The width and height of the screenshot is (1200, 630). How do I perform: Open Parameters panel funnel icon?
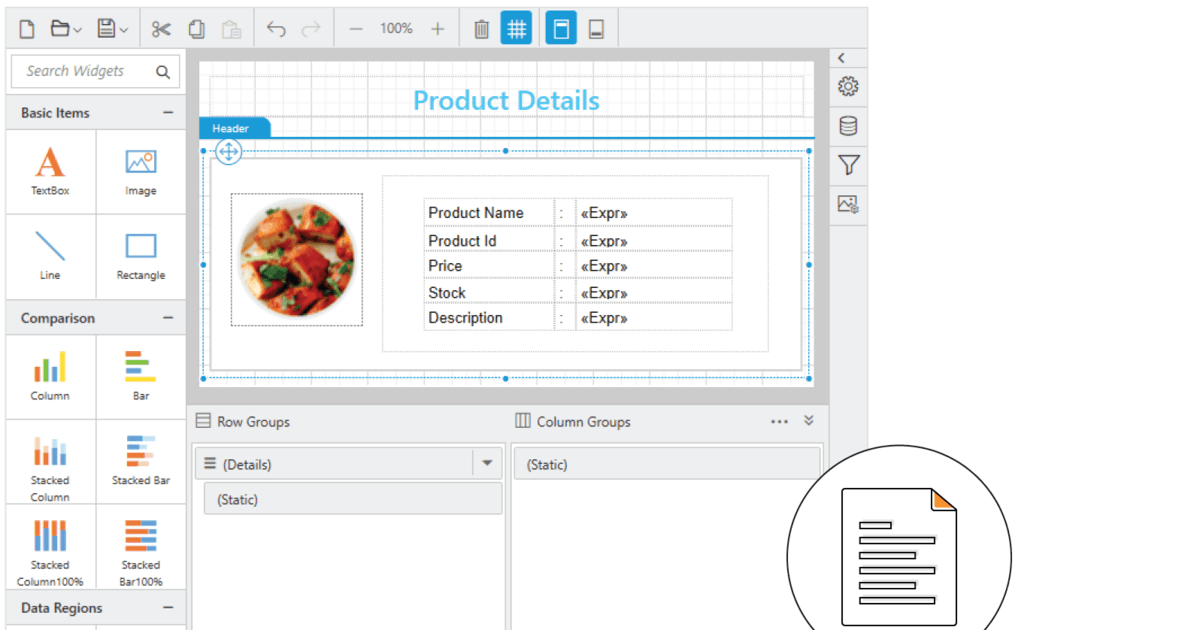tap(848, 165)
